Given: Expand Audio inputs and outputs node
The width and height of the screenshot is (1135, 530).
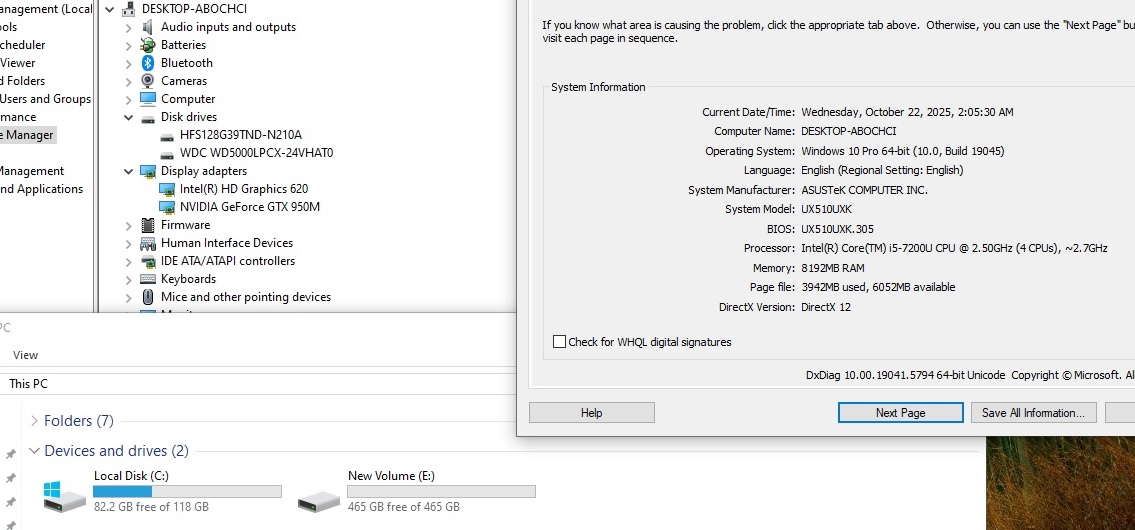Looking at the screenshot, I should pos(129,27).
